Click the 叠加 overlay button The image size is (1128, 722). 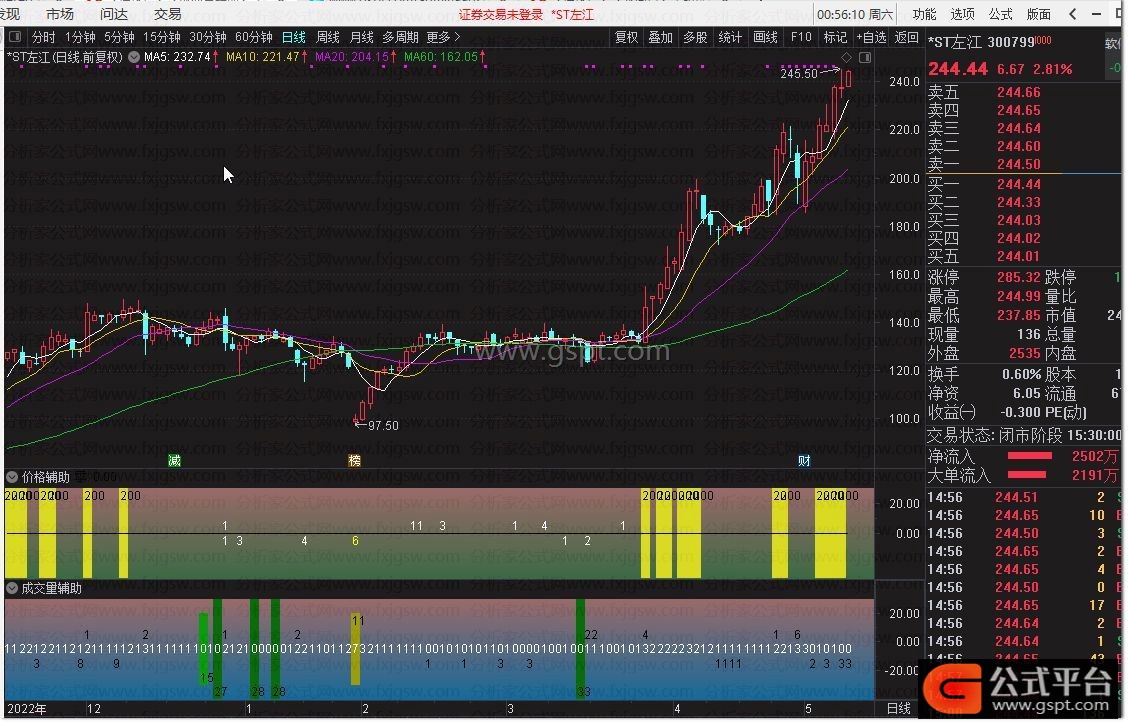(660, 37)
